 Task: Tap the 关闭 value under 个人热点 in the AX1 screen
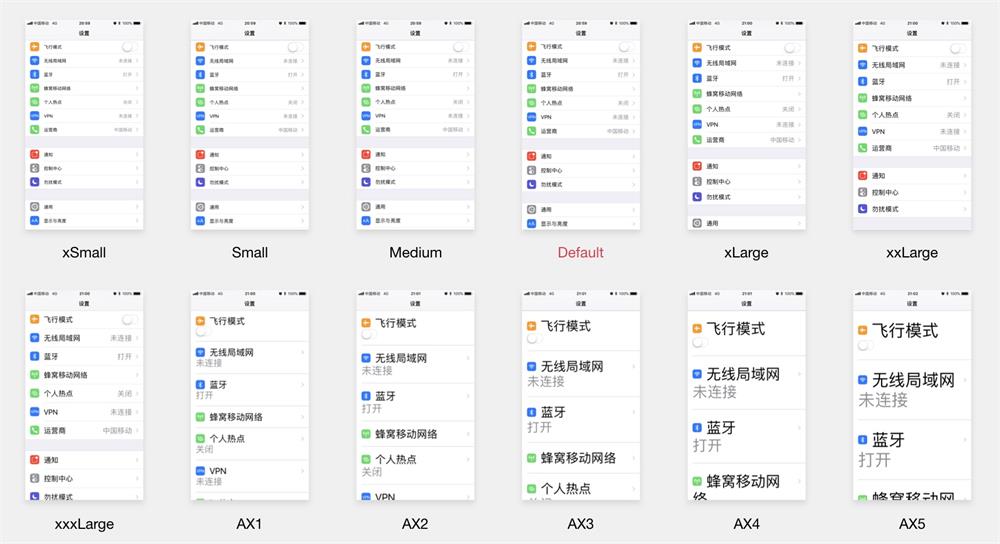click(x=205, y=450)
